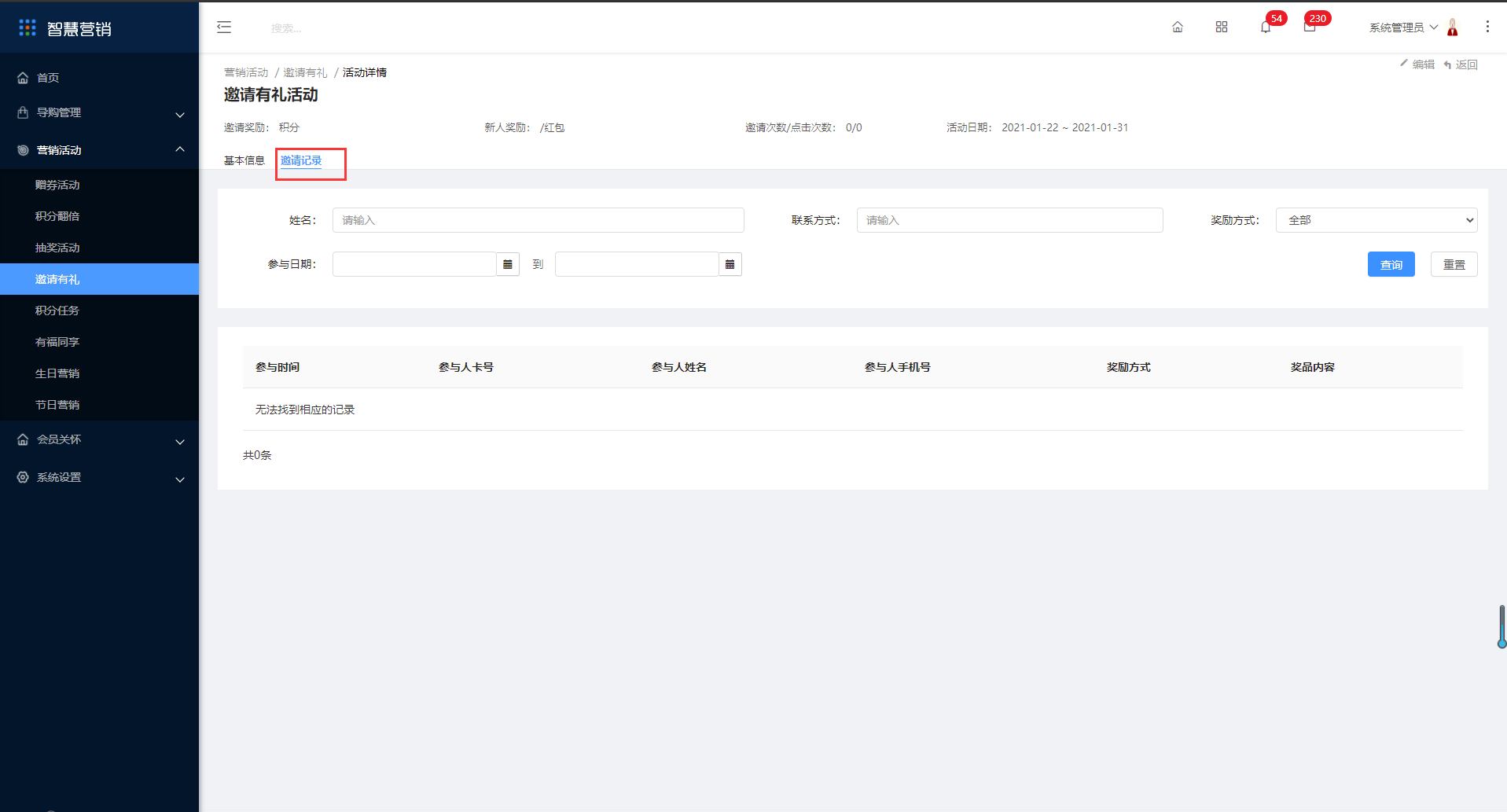Expand the 会员关怀 menu chevron
1507x812 pixels.
180,442
